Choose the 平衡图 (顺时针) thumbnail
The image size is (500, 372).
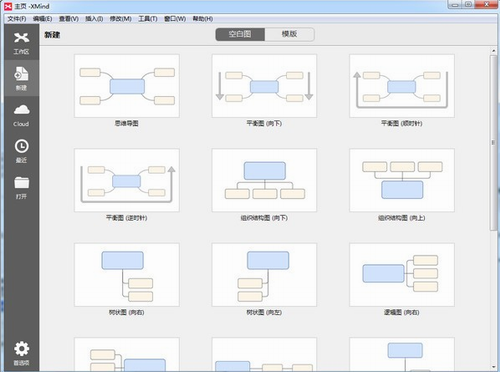pos(402,86)
